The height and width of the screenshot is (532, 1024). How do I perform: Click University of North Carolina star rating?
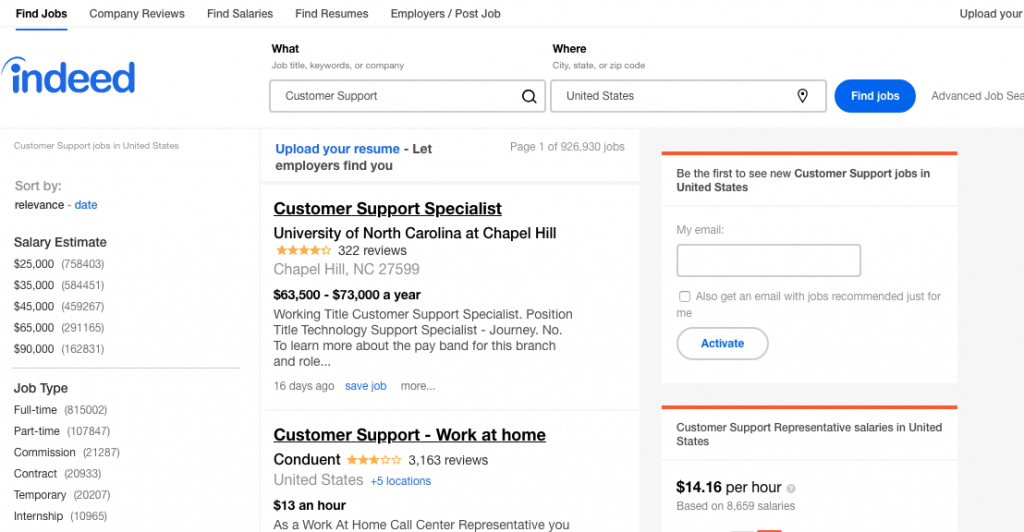point(303,251)
